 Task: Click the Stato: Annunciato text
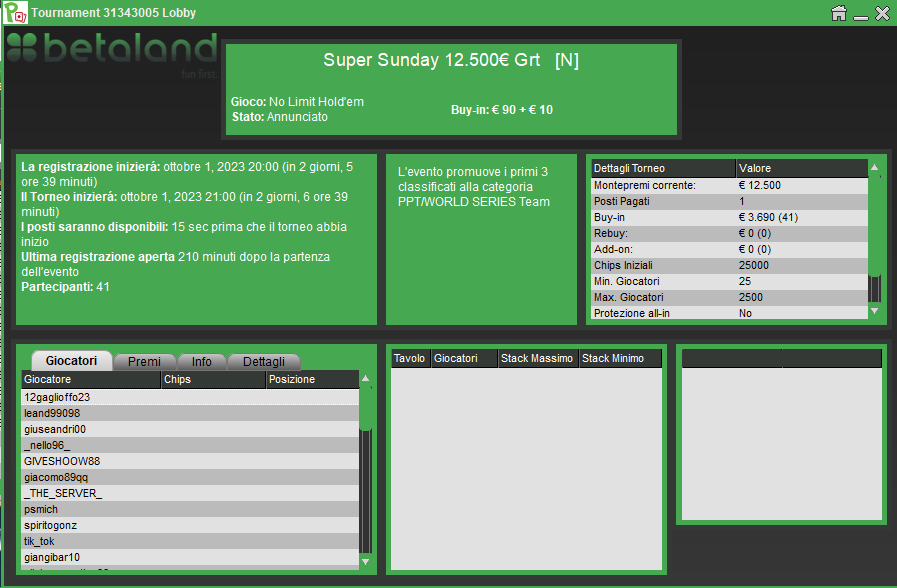point(280,117)
